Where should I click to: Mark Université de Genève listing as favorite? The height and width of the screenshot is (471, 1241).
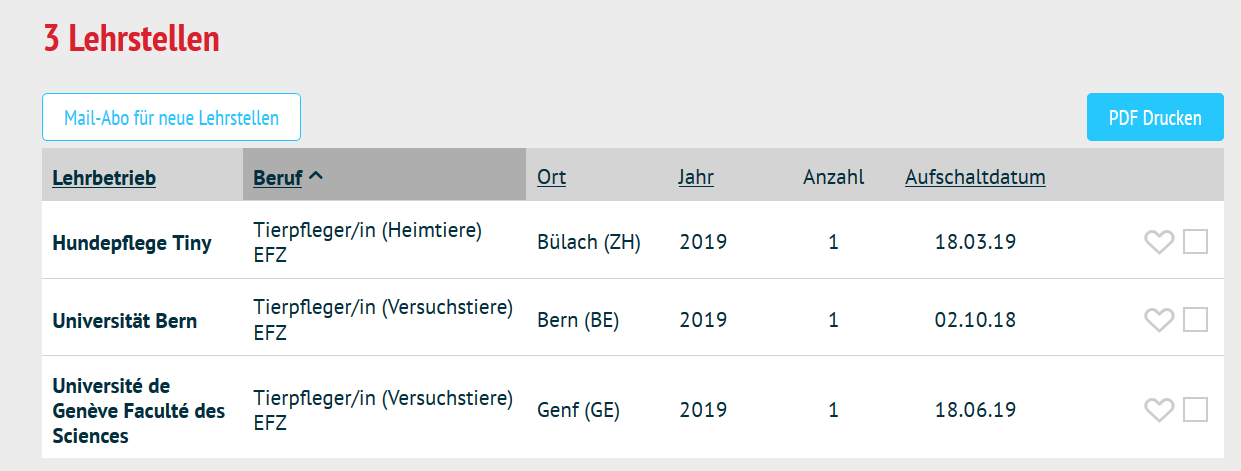pos(1158,410)
